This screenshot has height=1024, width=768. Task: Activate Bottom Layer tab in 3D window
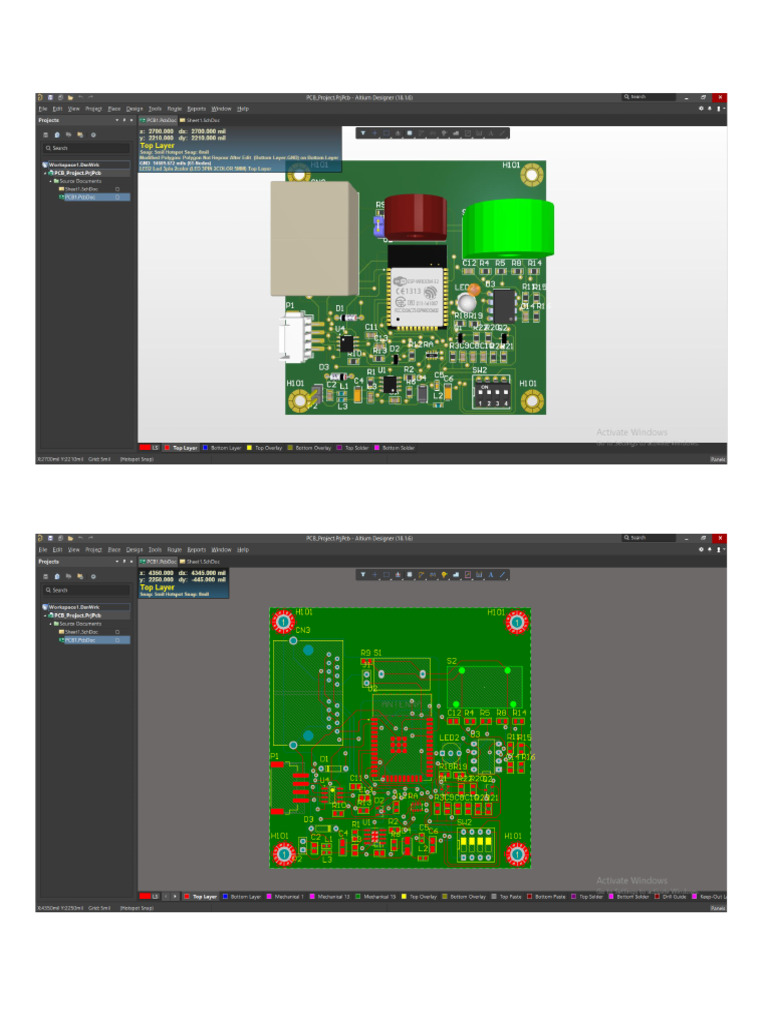pos(222,448)
